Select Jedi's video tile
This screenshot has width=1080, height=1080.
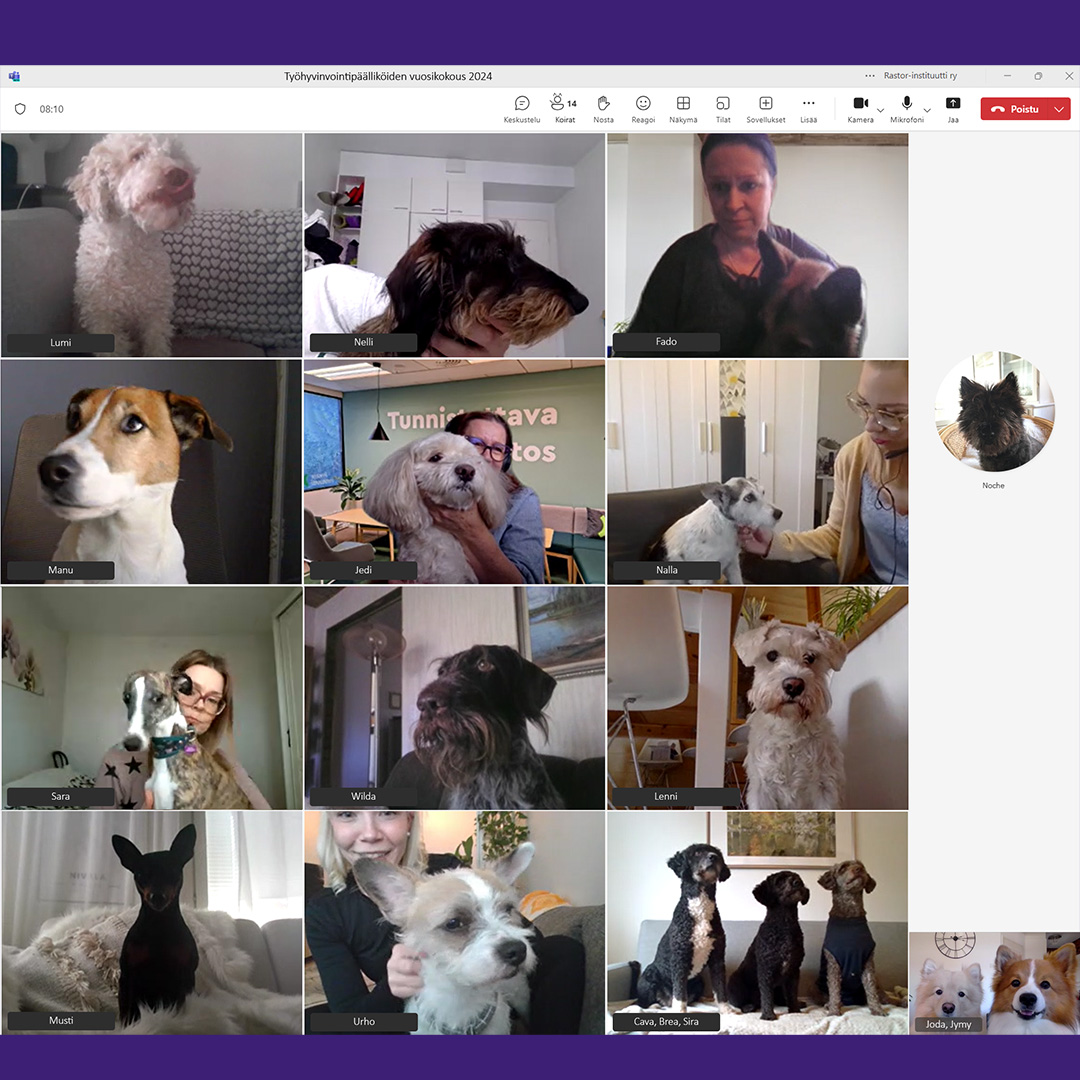(x=455, y=472)
